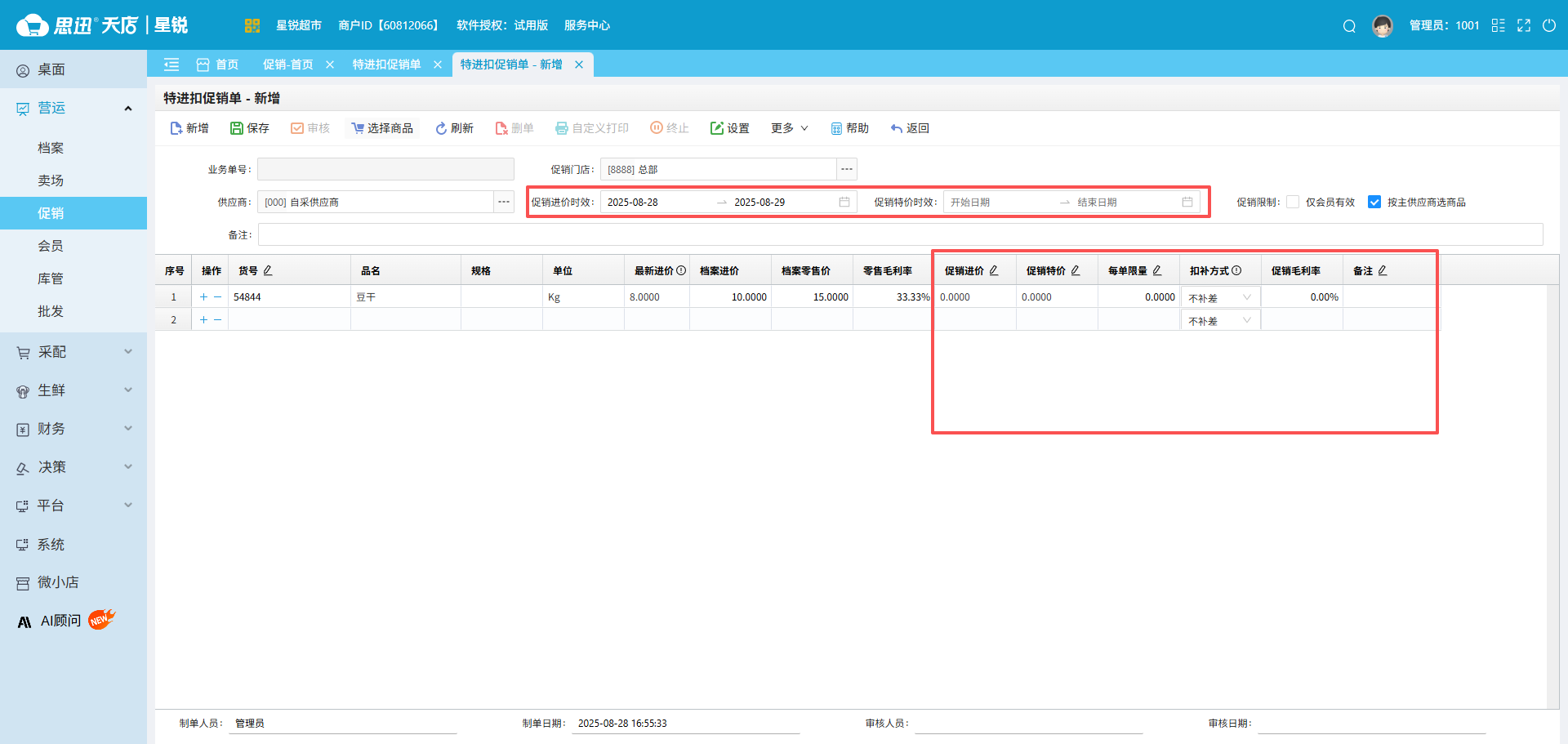Open the 服务中心 link in header
Viewport: 1568px width, 744px height.
(586, 25)
